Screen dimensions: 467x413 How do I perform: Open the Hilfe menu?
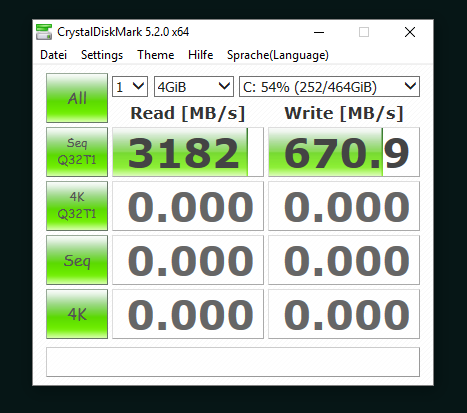click(200, 55)
